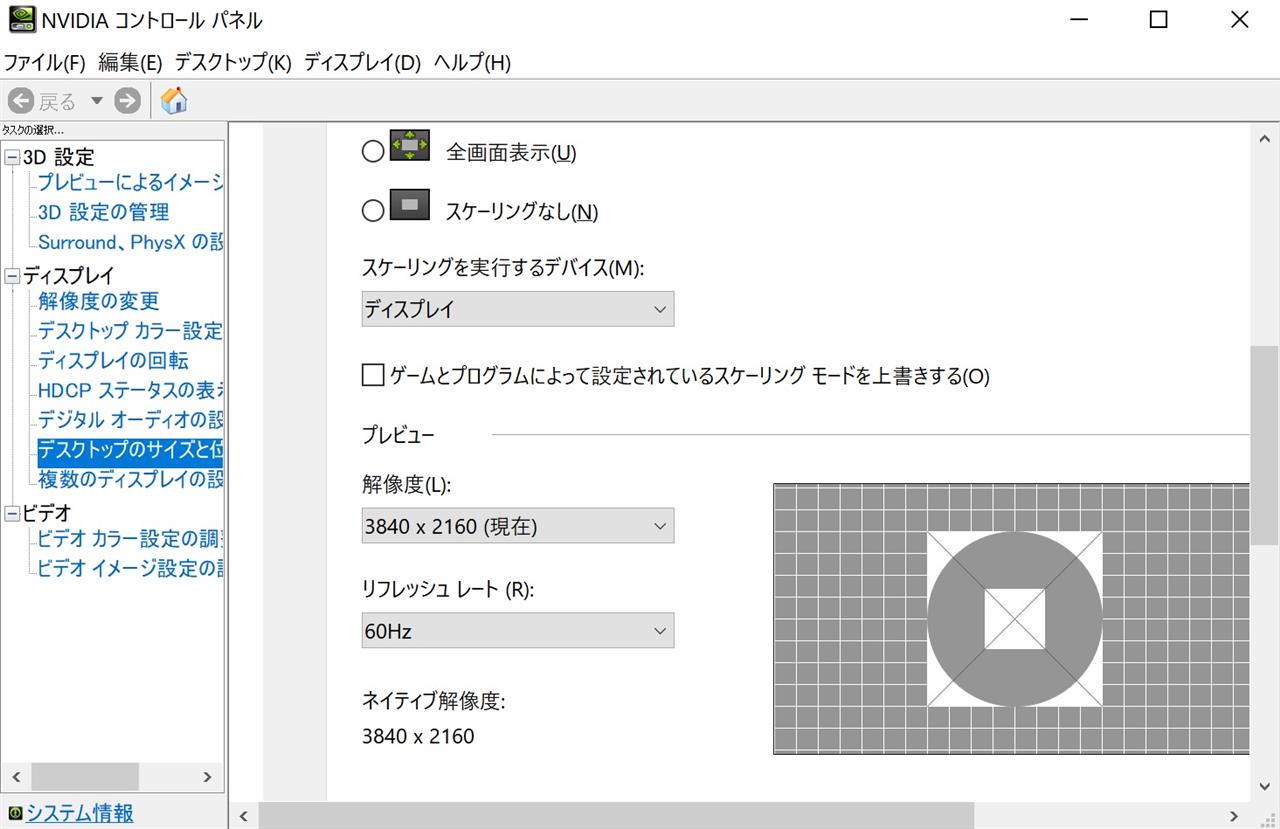
Task: Click main panel scroll down arrow
Action: [x=1265, y=787]
